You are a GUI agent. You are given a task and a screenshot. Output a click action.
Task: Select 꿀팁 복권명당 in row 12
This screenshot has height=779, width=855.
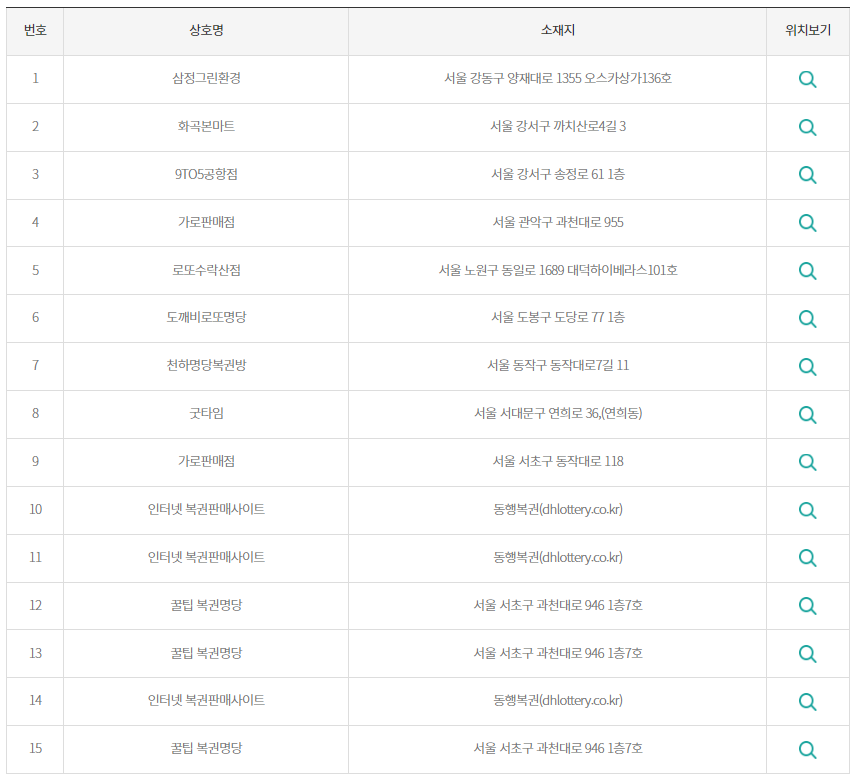click(x=206, y=605)
